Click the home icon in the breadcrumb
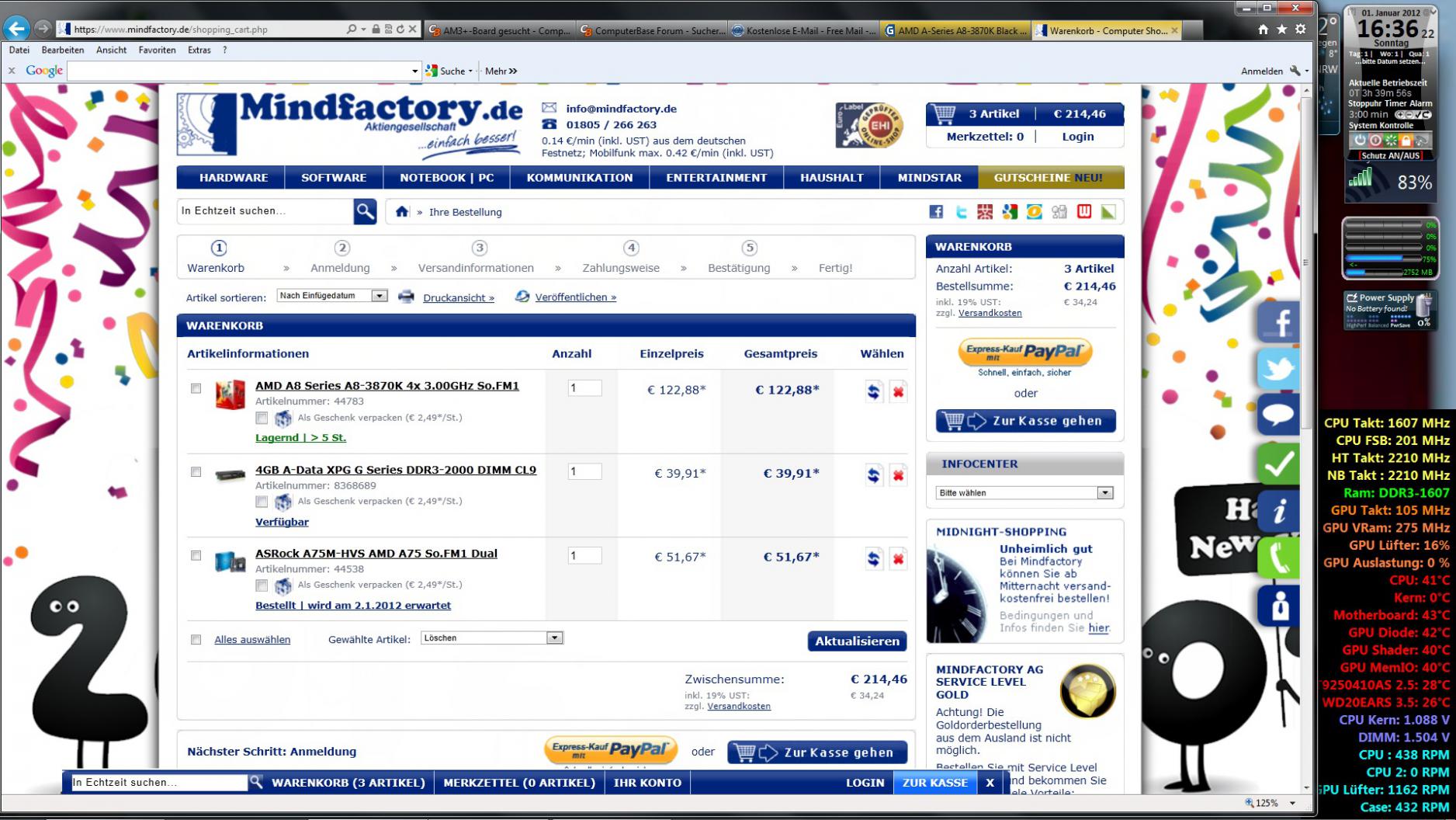Image resolution: width=1456 pixels, height=820 pixels. coord(401,211)
